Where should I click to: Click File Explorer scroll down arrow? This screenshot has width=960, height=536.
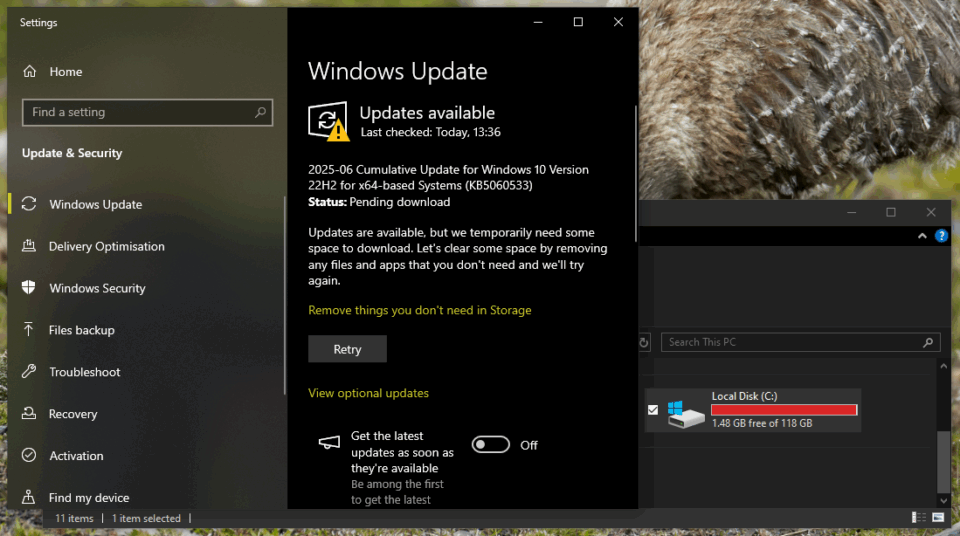pos(943,501)
